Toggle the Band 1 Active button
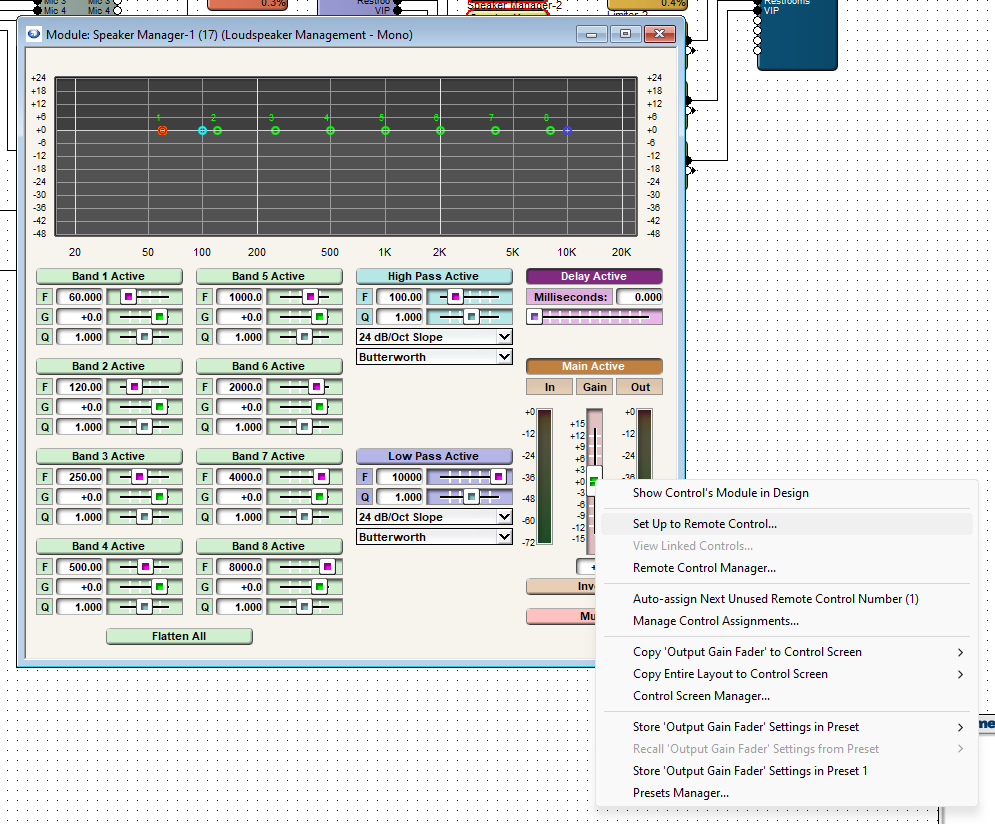This screenshot has height=824, width=995. (x=109, y=276)
